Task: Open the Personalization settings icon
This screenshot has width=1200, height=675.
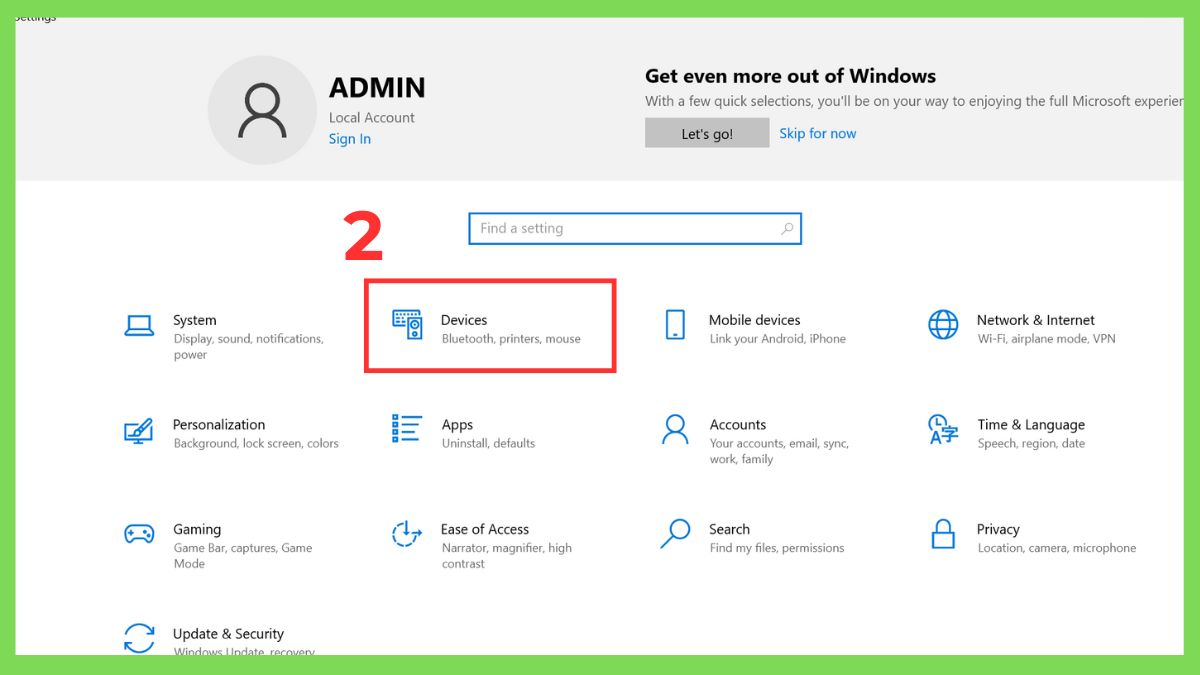Action: click(x=139, y=428)
